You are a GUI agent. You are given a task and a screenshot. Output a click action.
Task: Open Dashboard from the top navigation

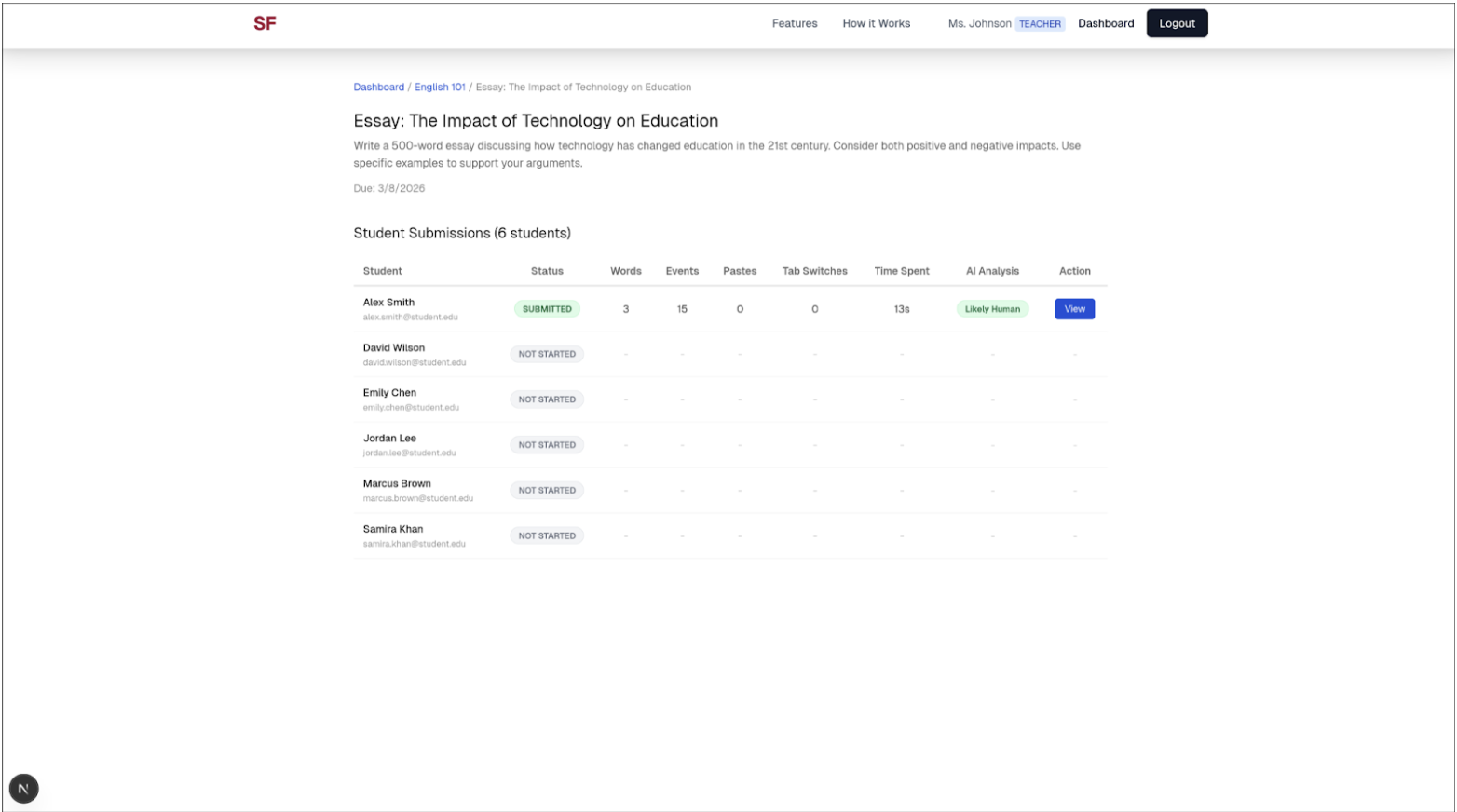pyautogui.click(x=1106, y=23)
